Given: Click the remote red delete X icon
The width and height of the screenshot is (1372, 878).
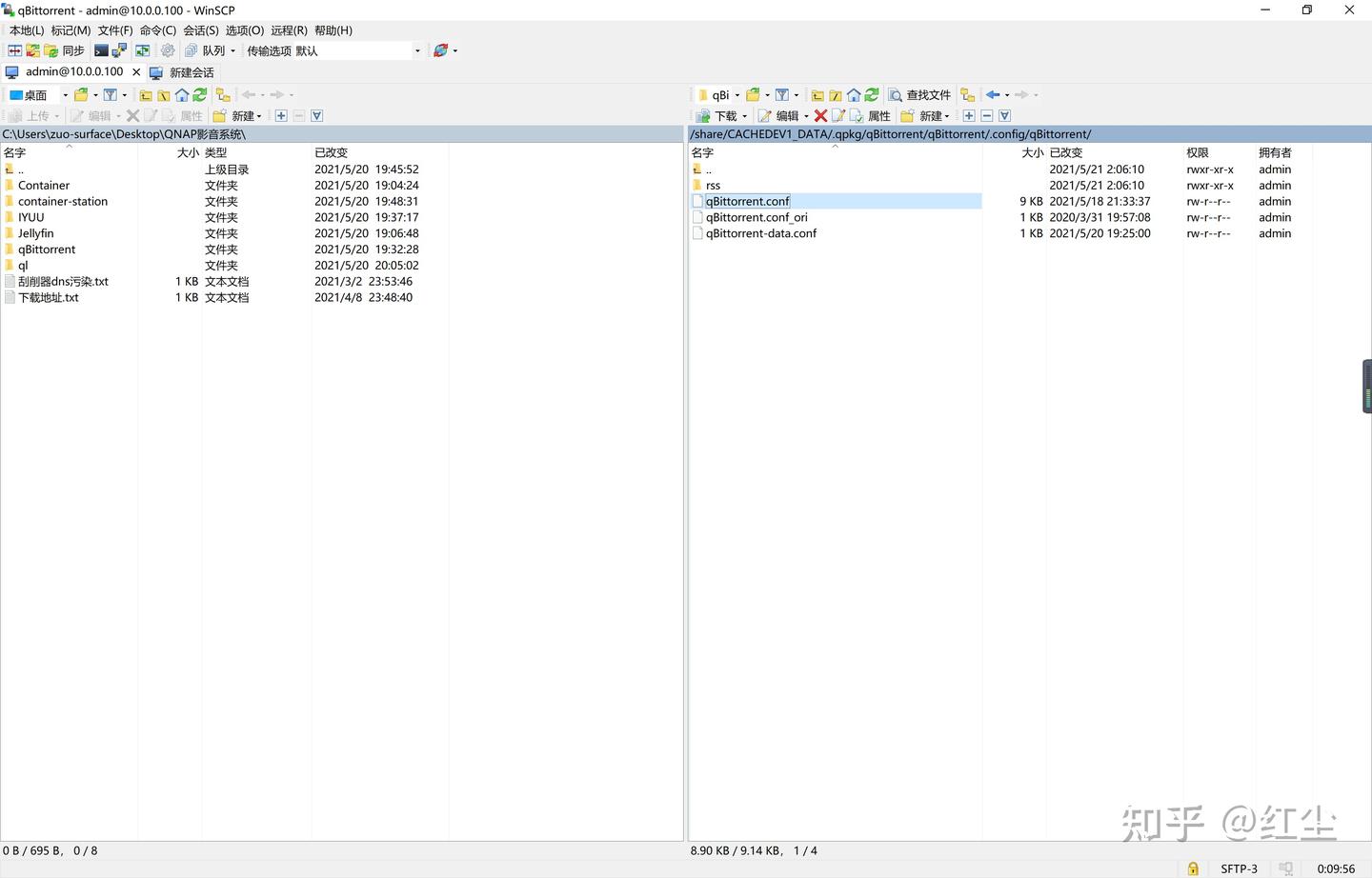Looking at the screenshot, I should (x=820, y=115).
